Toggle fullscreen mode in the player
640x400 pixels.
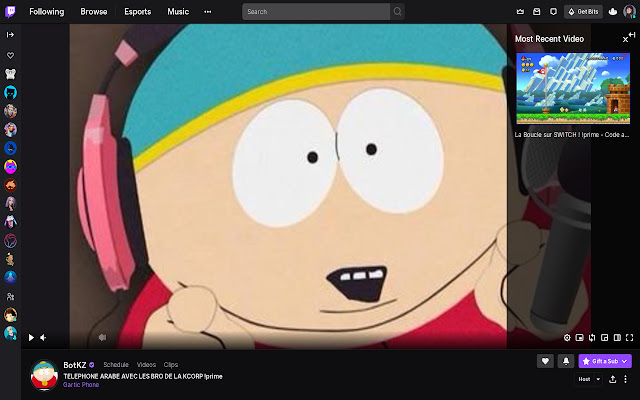[x=630, y=338]
